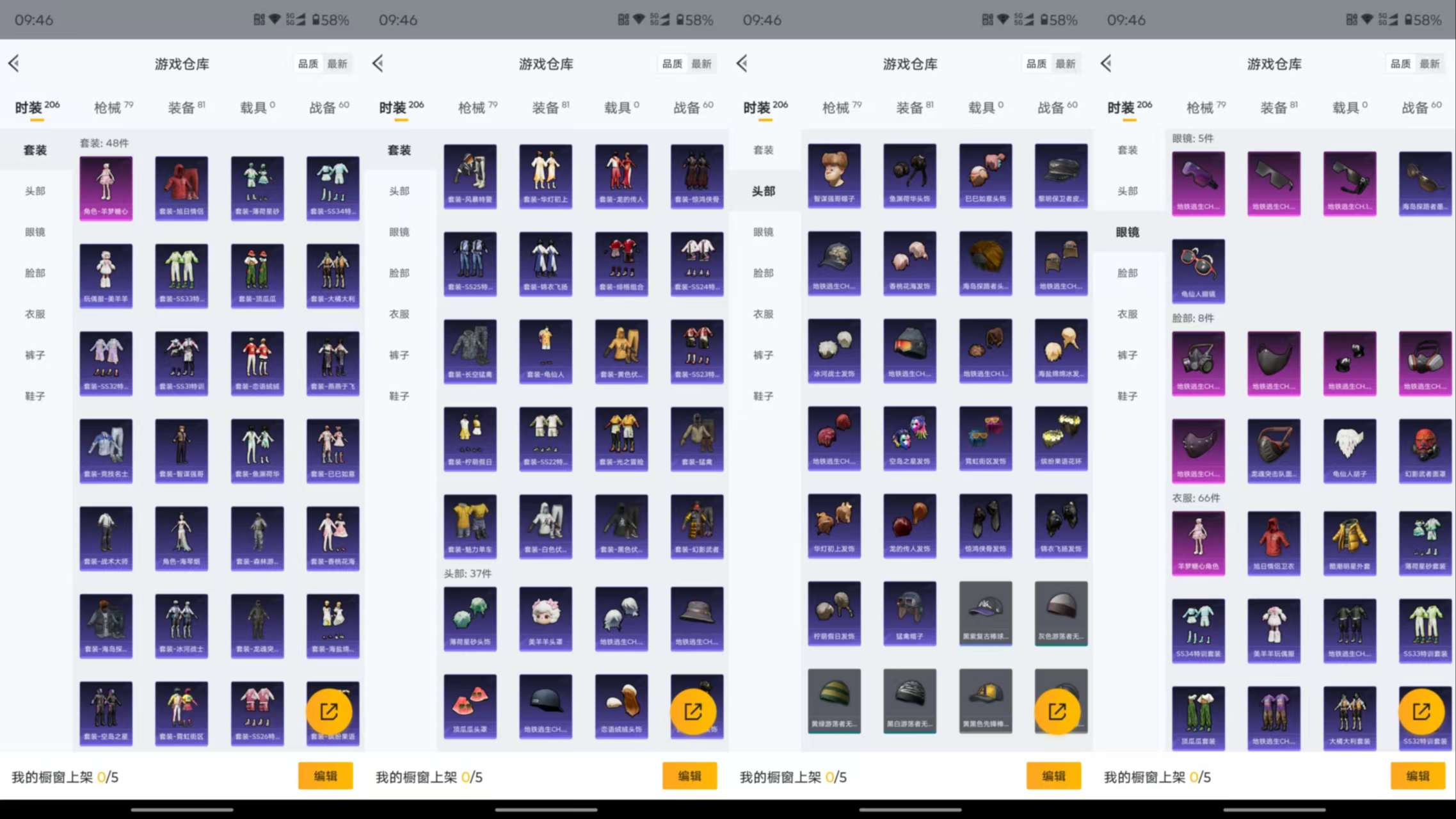
Task: Switch to the 枪械 tab
Action: coord(110,107)
